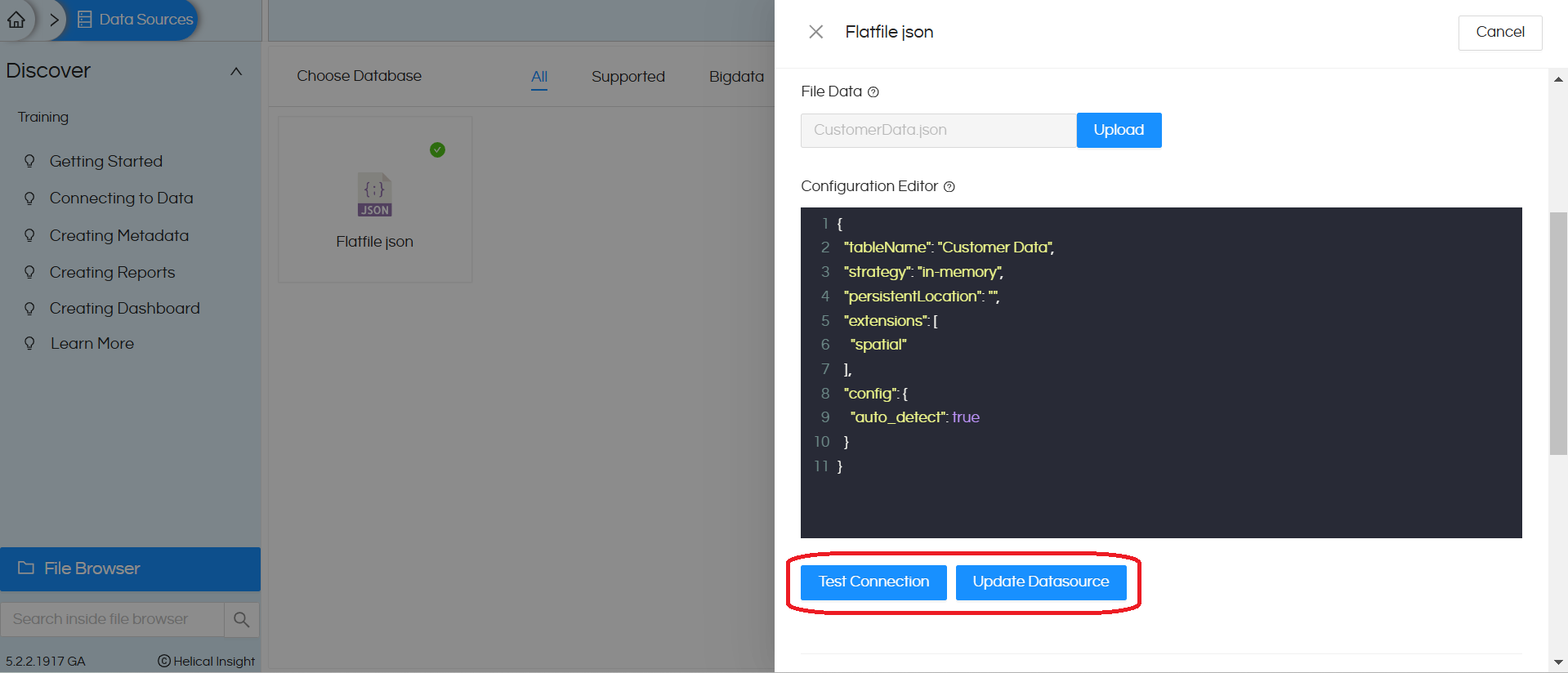Click the bulb icon beside Creating Reports
This screenshot has height=673, width=1568.
29,272
